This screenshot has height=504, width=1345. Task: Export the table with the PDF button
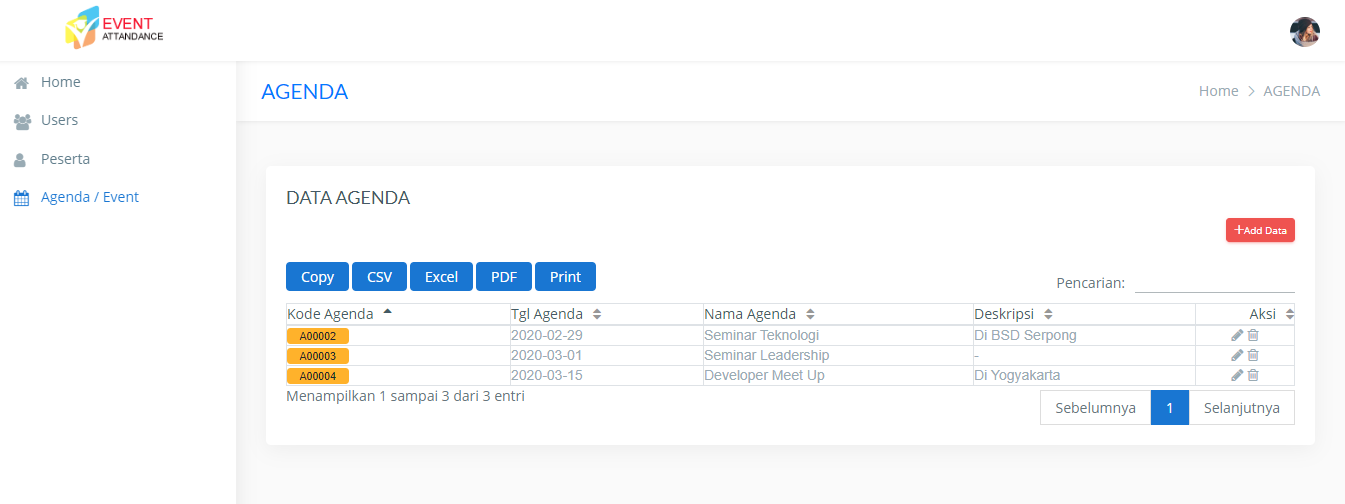(x=504, y=277)
